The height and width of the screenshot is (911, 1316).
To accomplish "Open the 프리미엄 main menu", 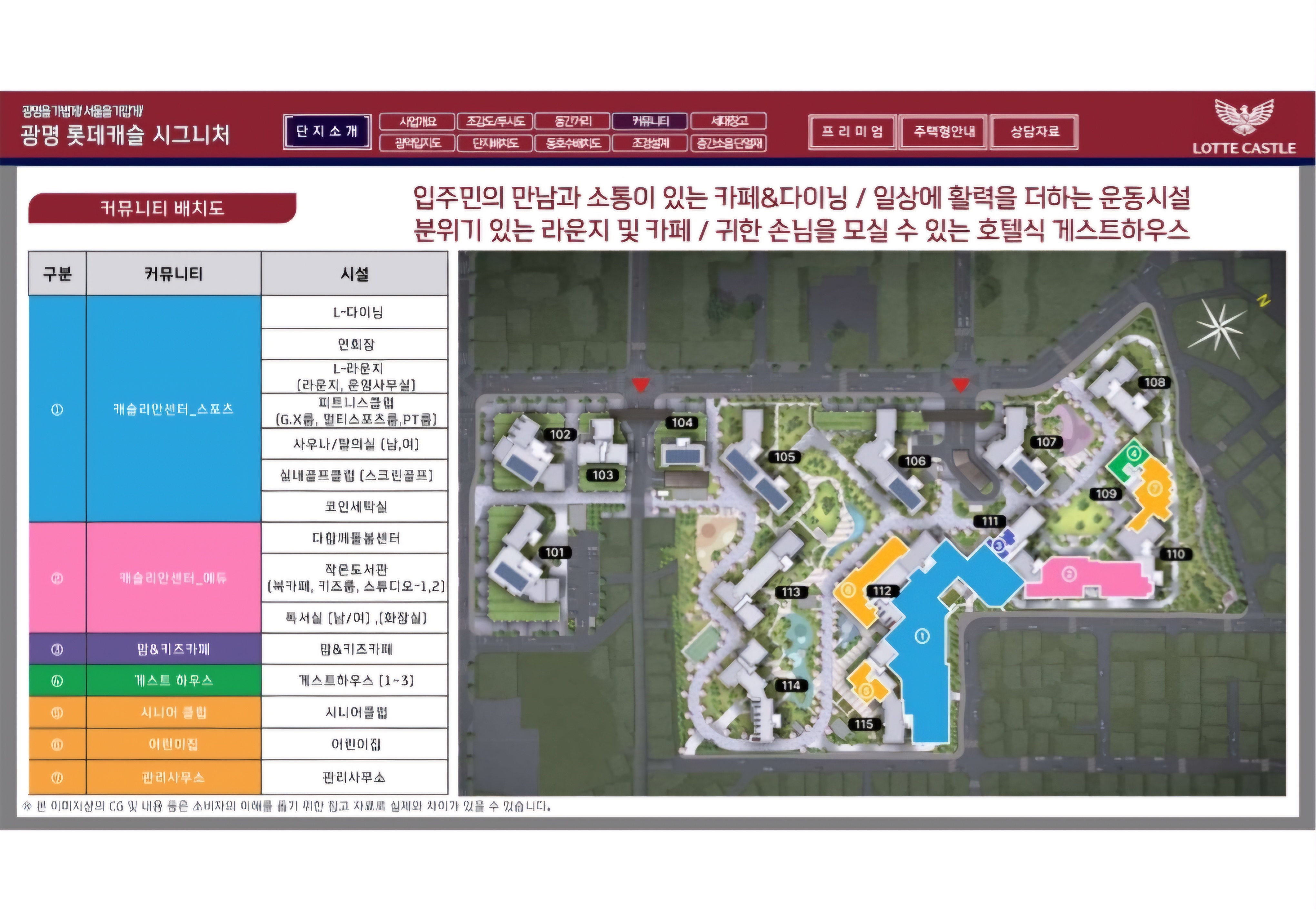I will (x=852, y=132).
